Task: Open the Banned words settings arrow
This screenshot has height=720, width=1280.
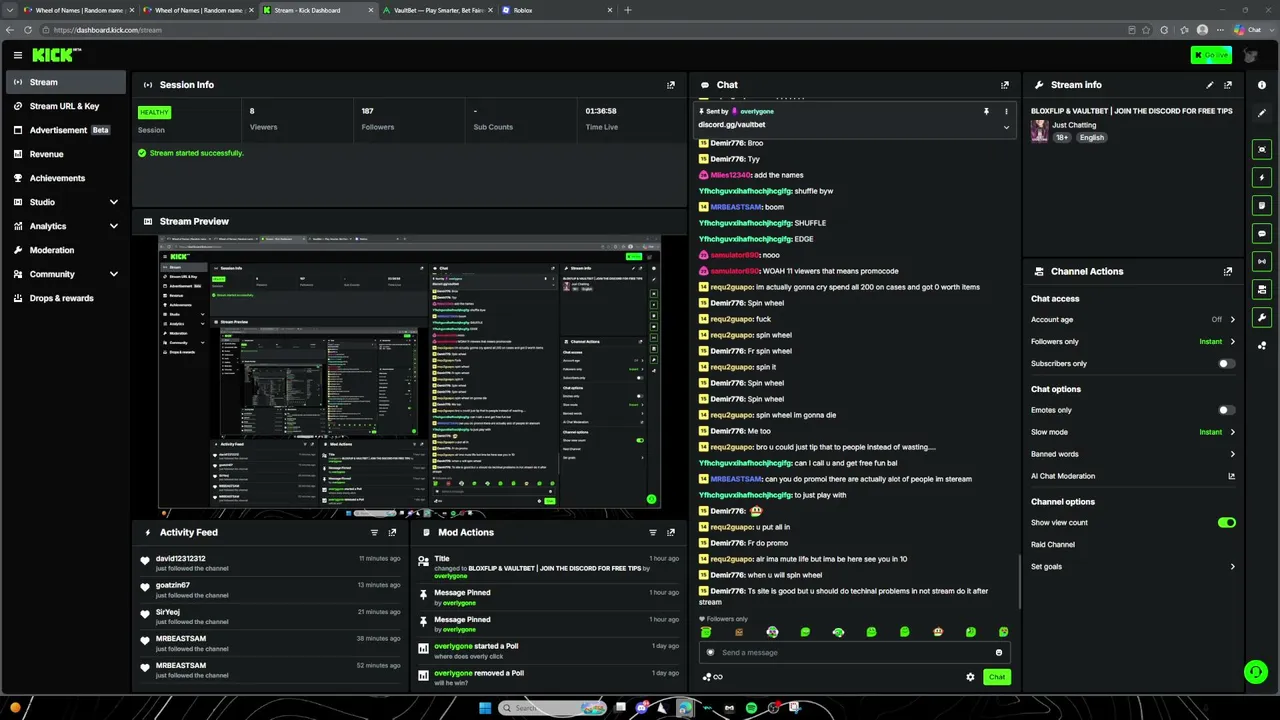Action: 1232,454
